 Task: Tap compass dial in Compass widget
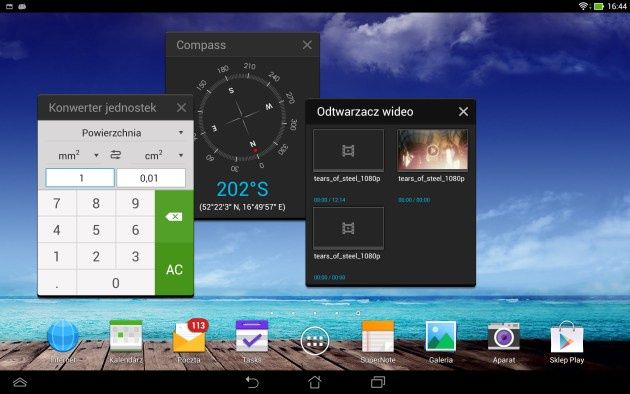242,117
